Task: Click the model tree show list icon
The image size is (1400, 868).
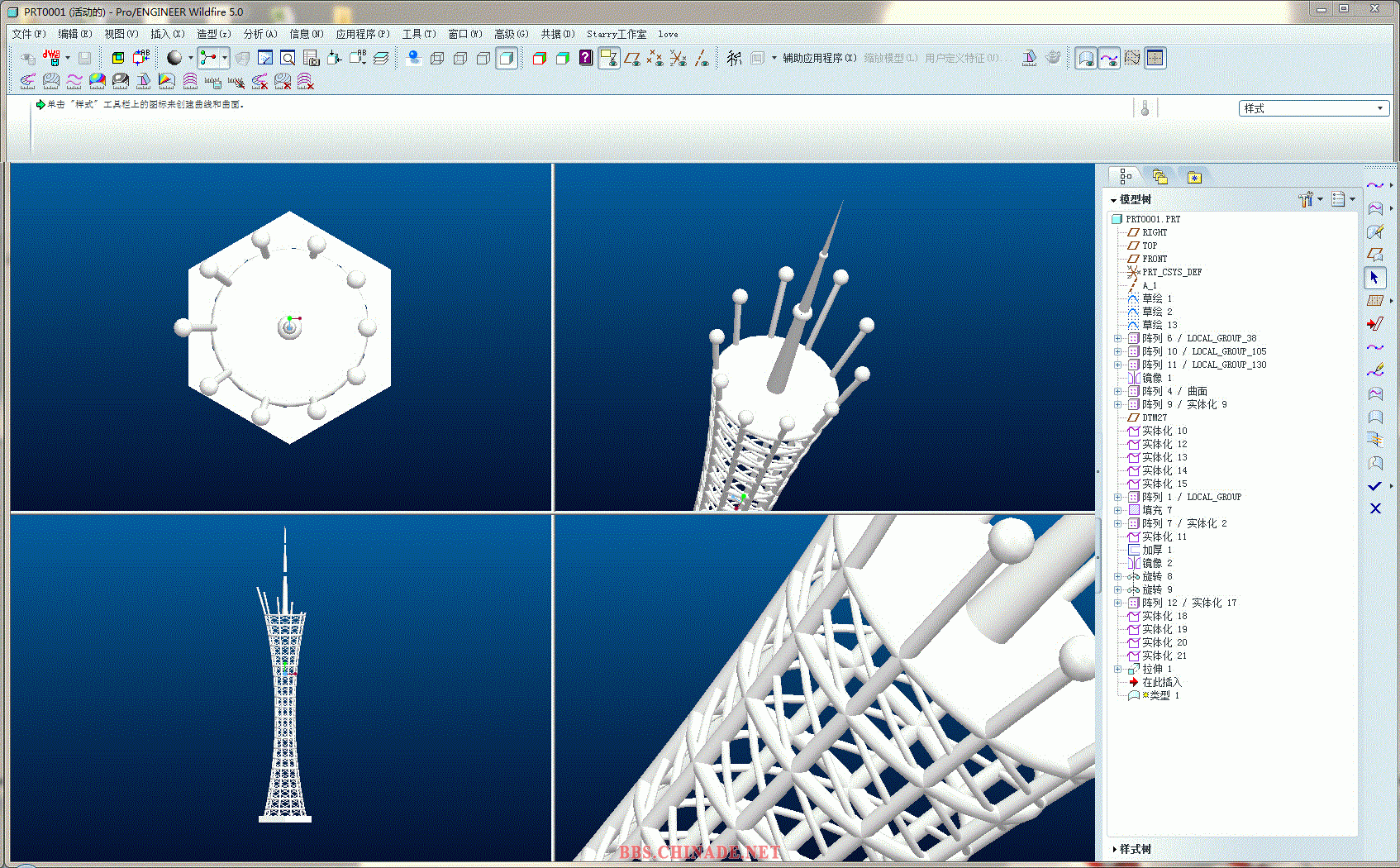Action: pos(1338,199)
